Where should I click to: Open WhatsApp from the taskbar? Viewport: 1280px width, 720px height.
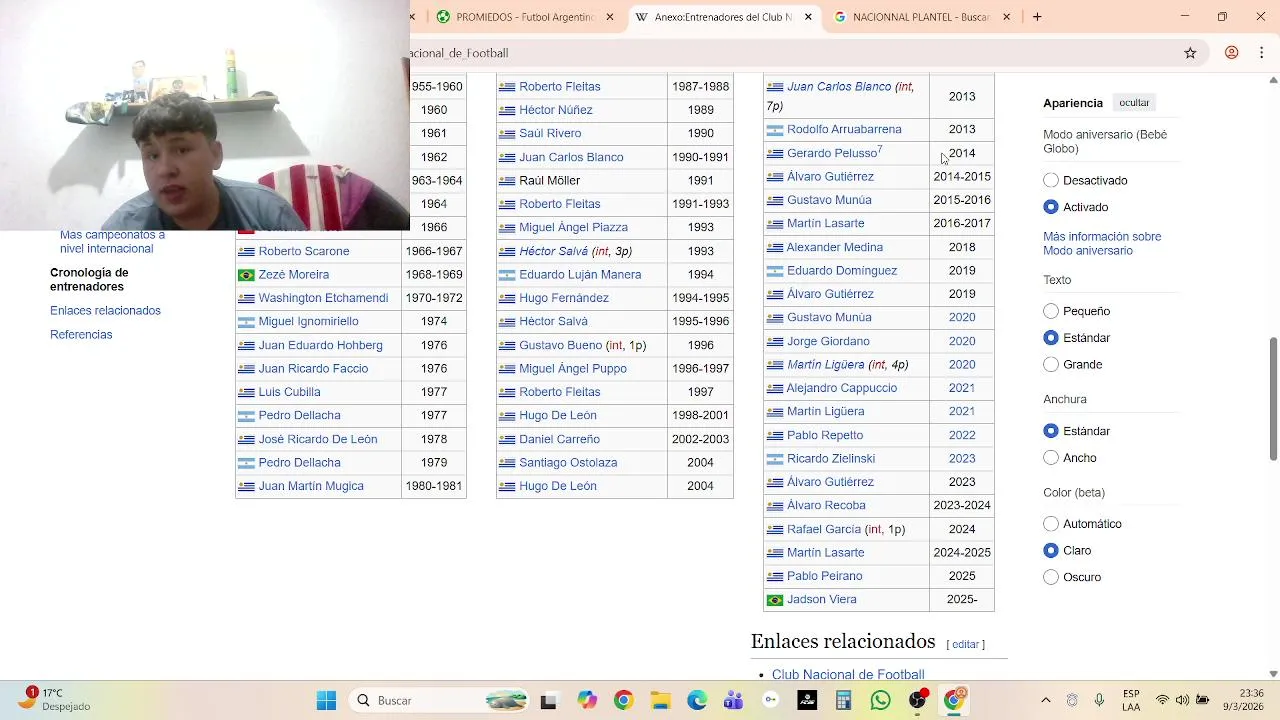880,701
